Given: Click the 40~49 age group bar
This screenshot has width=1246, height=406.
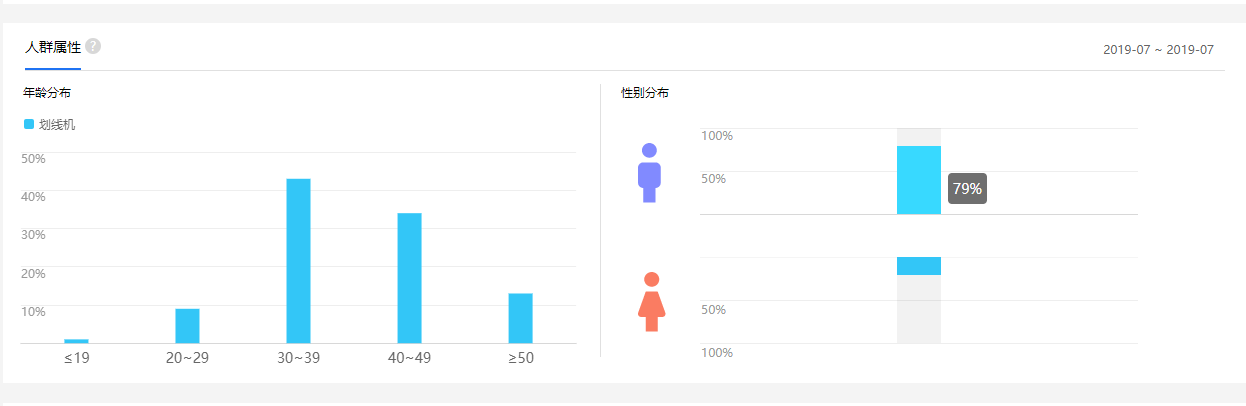Looking at the screenshot, I should click(409, 278).
